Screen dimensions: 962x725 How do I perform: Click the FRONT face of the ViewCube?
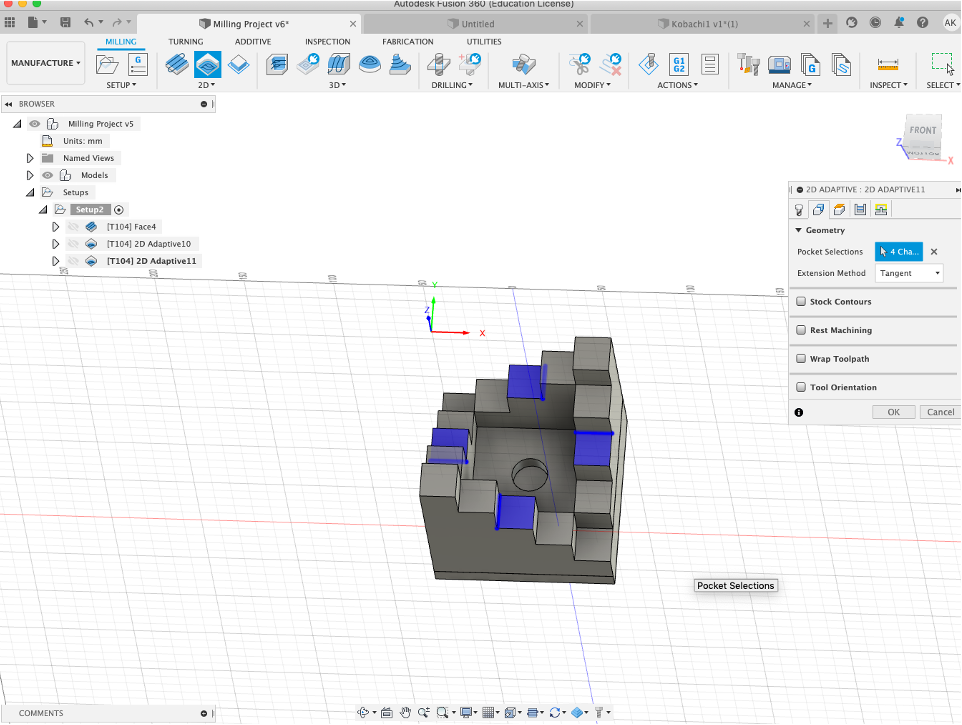click(x=922, y=131)
